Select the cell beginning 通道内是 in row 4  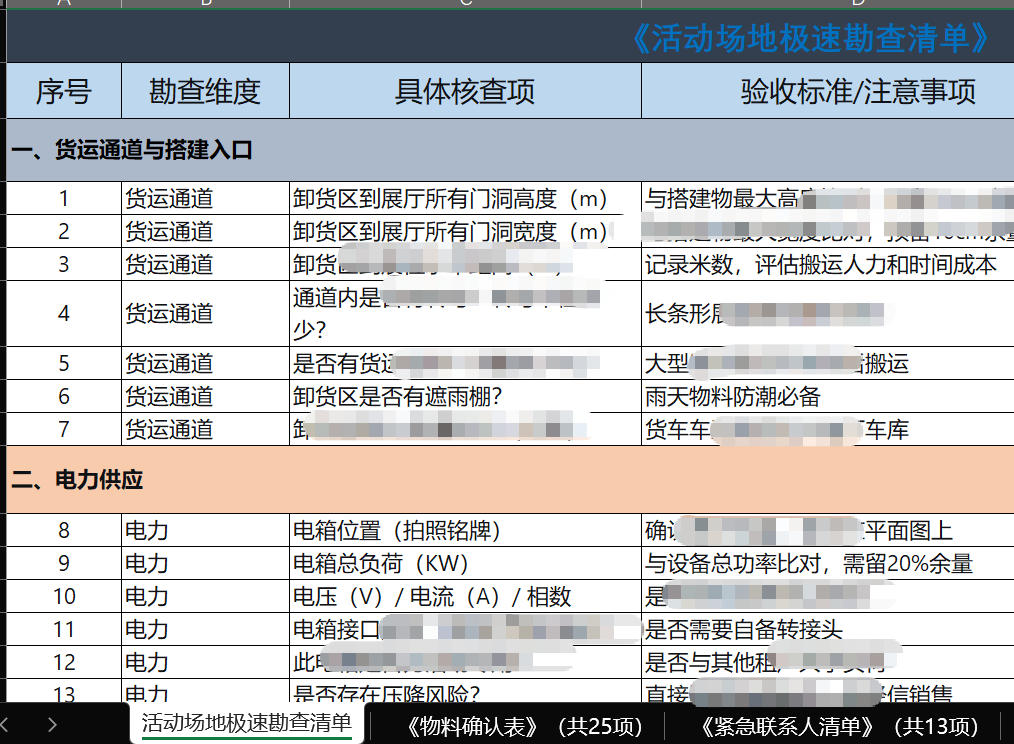click(x=465, y=314)
